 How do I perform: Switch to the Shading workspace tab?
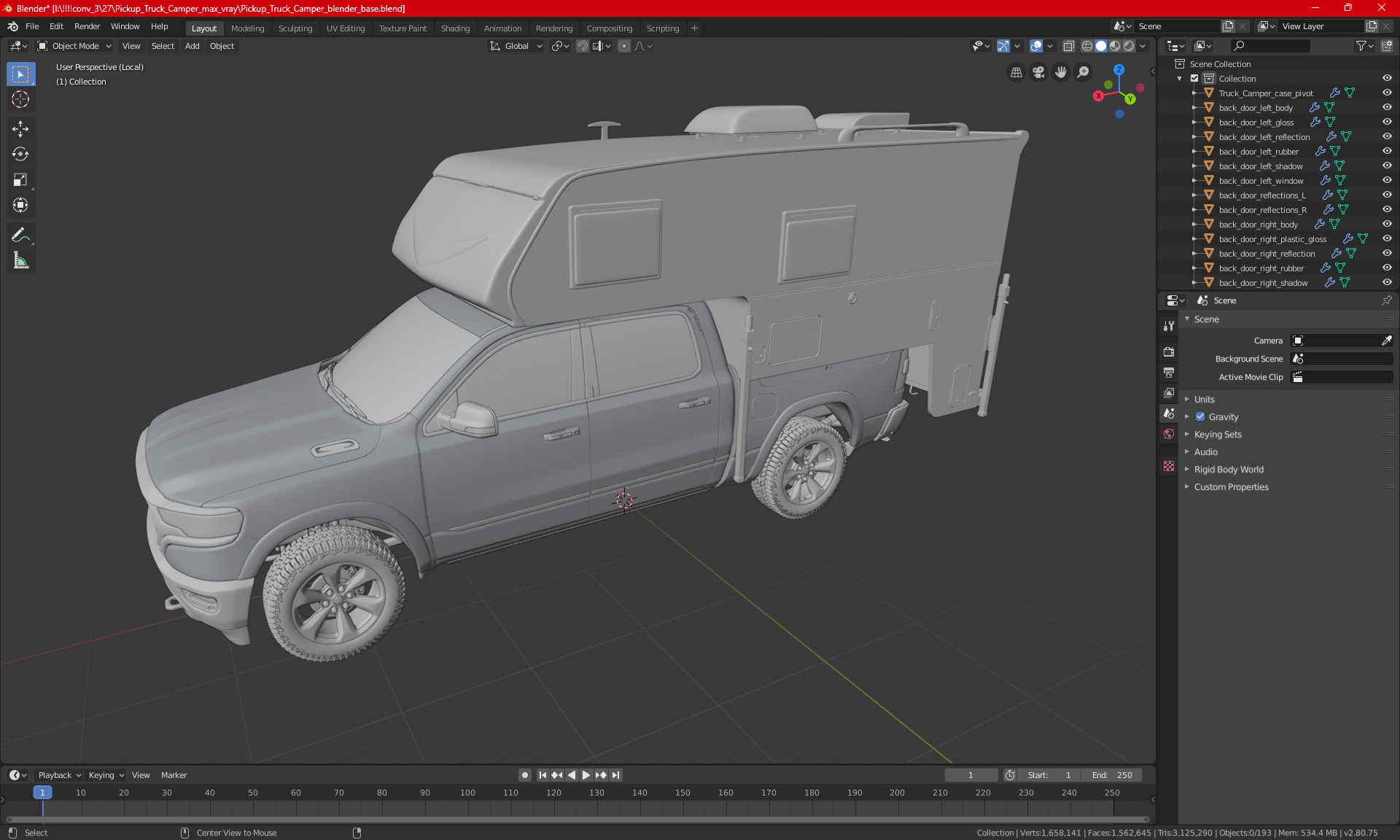(x=455, y=28)
